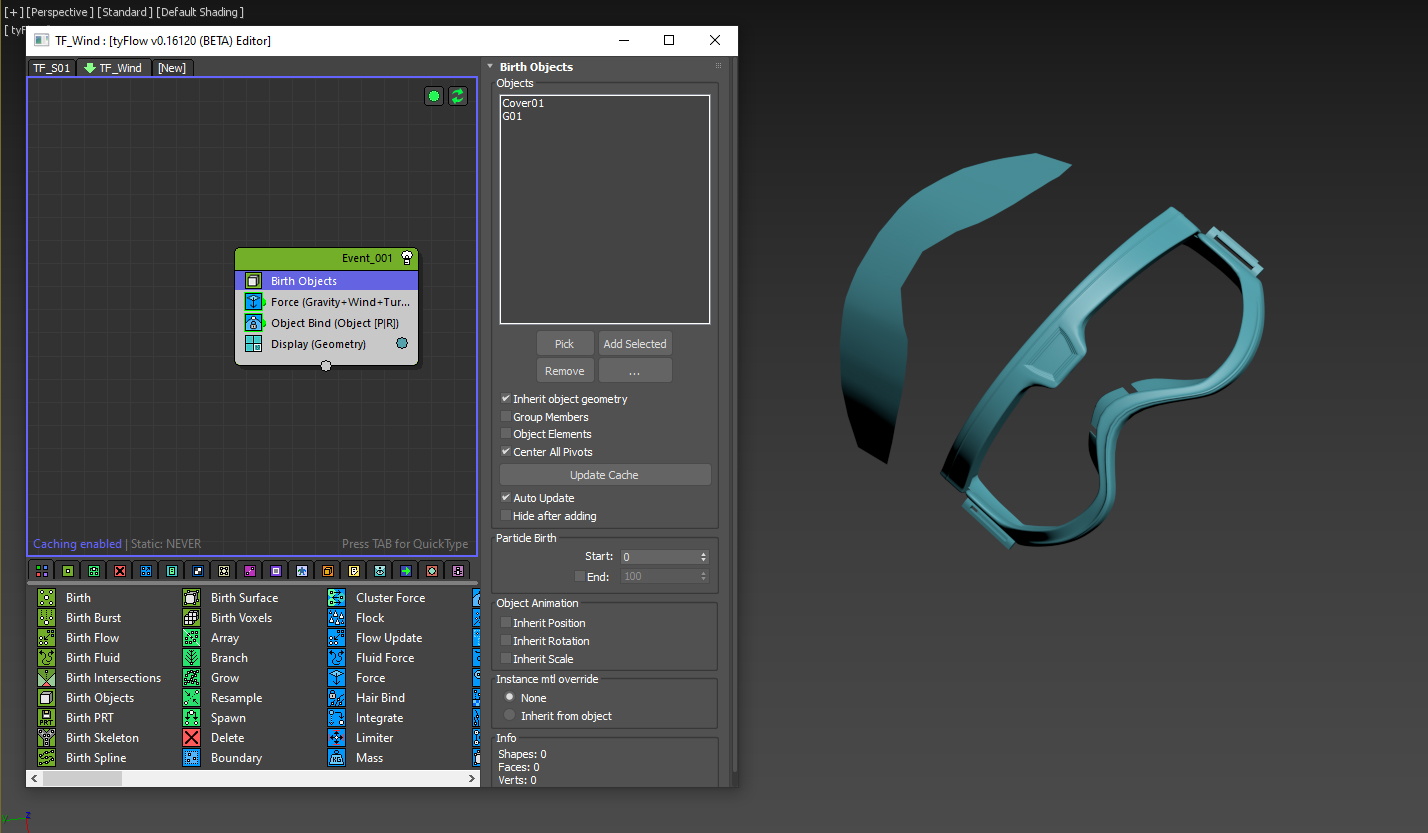This screenshot has height=833, width=1428.
Task: Click the Resample operator icon
Action: [192, 697]
